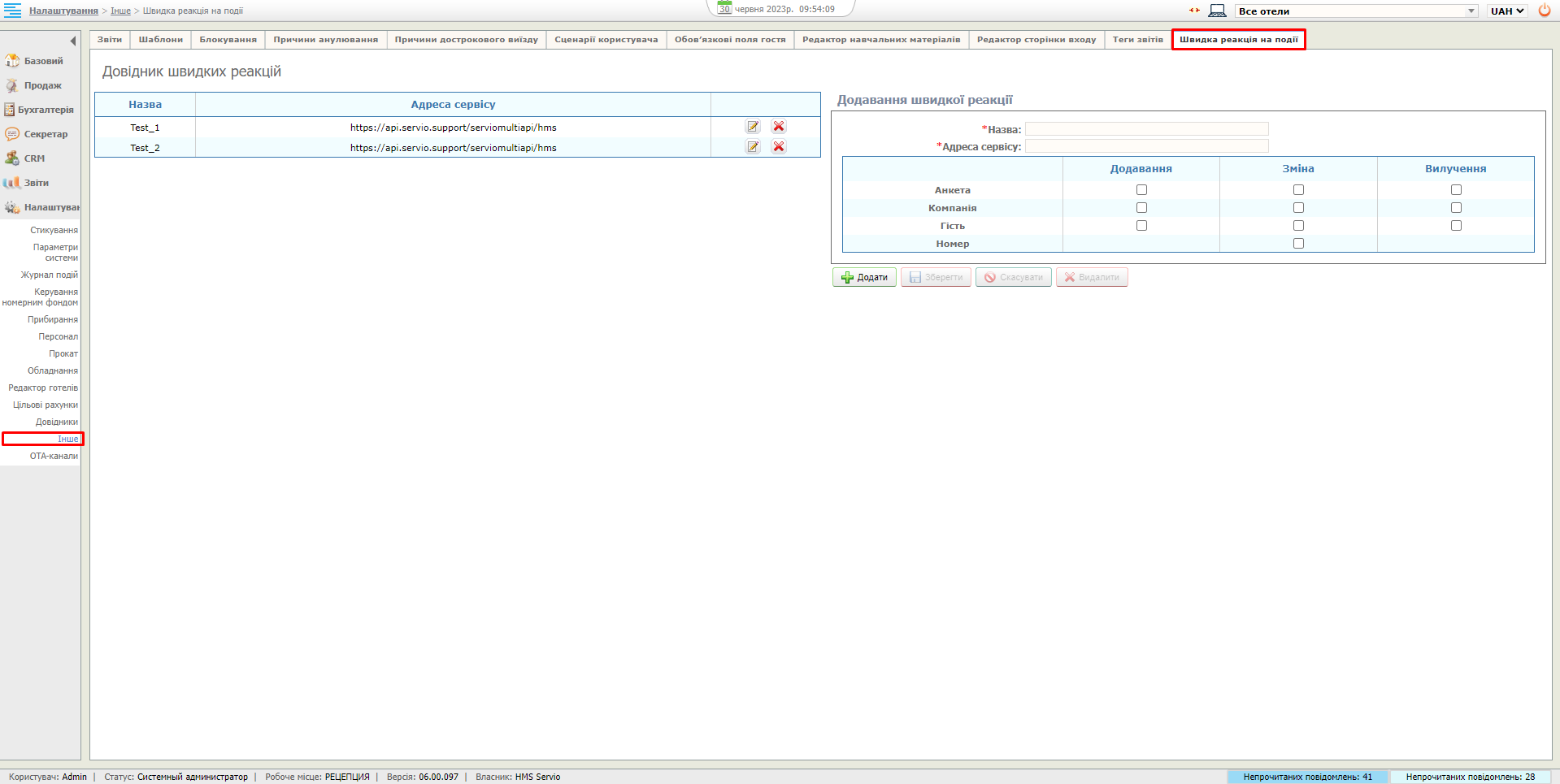The image size is (1560, 784).
Task: Open the 'Все отели' hotel dropdown
Action: tap(1356, 11)
